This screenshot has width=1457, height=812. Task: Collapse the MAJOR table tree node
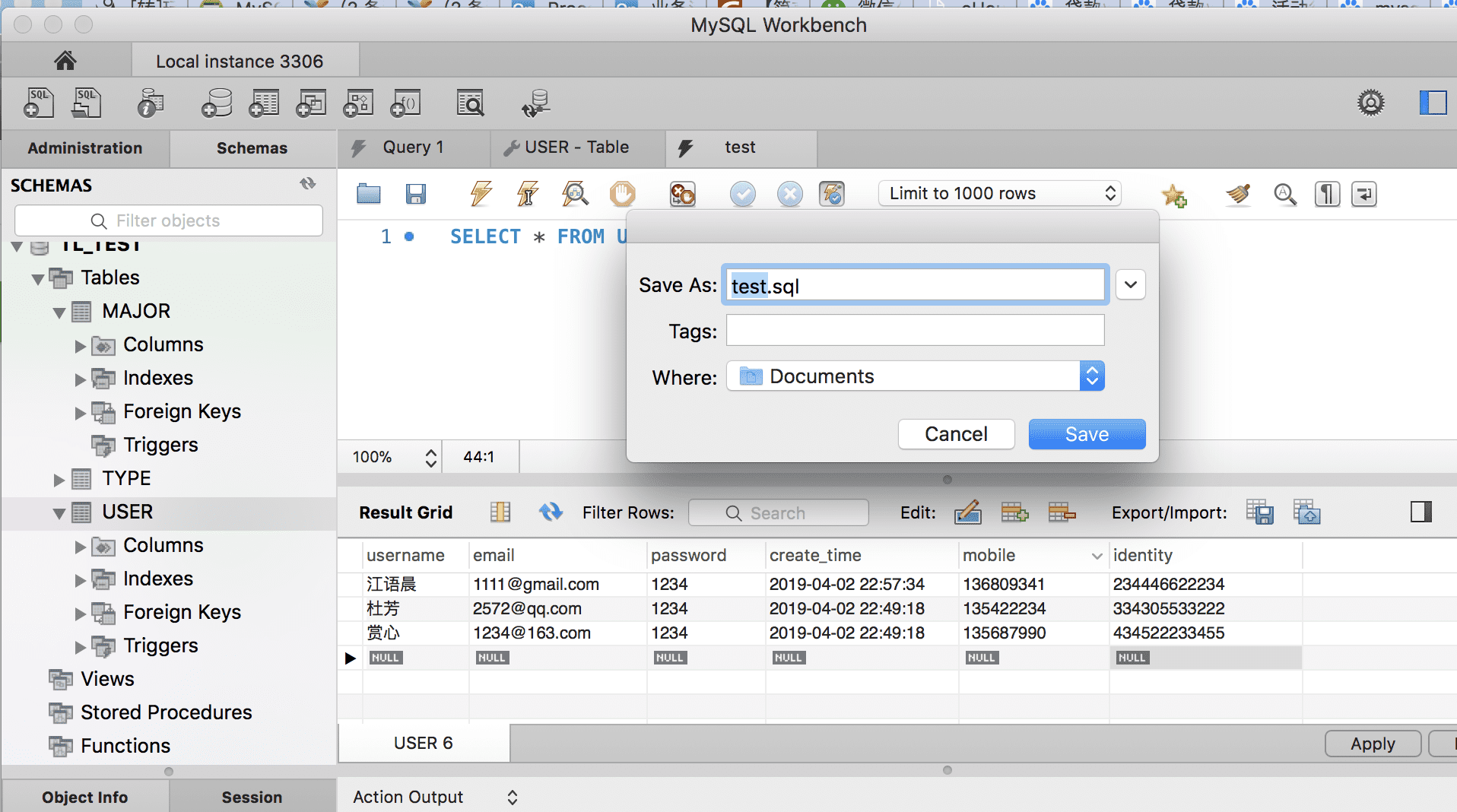click(59, 312)
